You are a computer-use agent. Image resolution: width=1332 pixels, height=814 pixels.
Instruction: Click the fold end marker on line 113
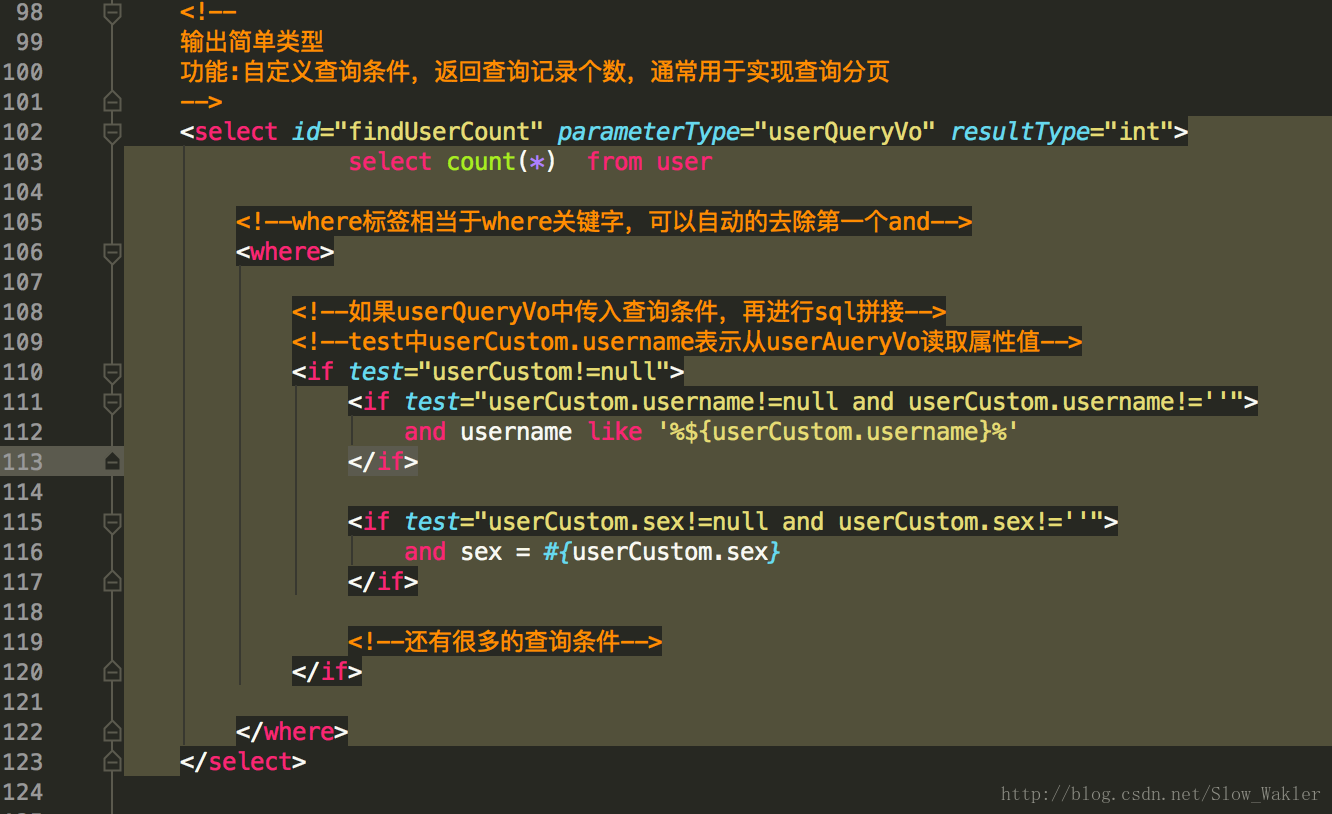[112, 462]
